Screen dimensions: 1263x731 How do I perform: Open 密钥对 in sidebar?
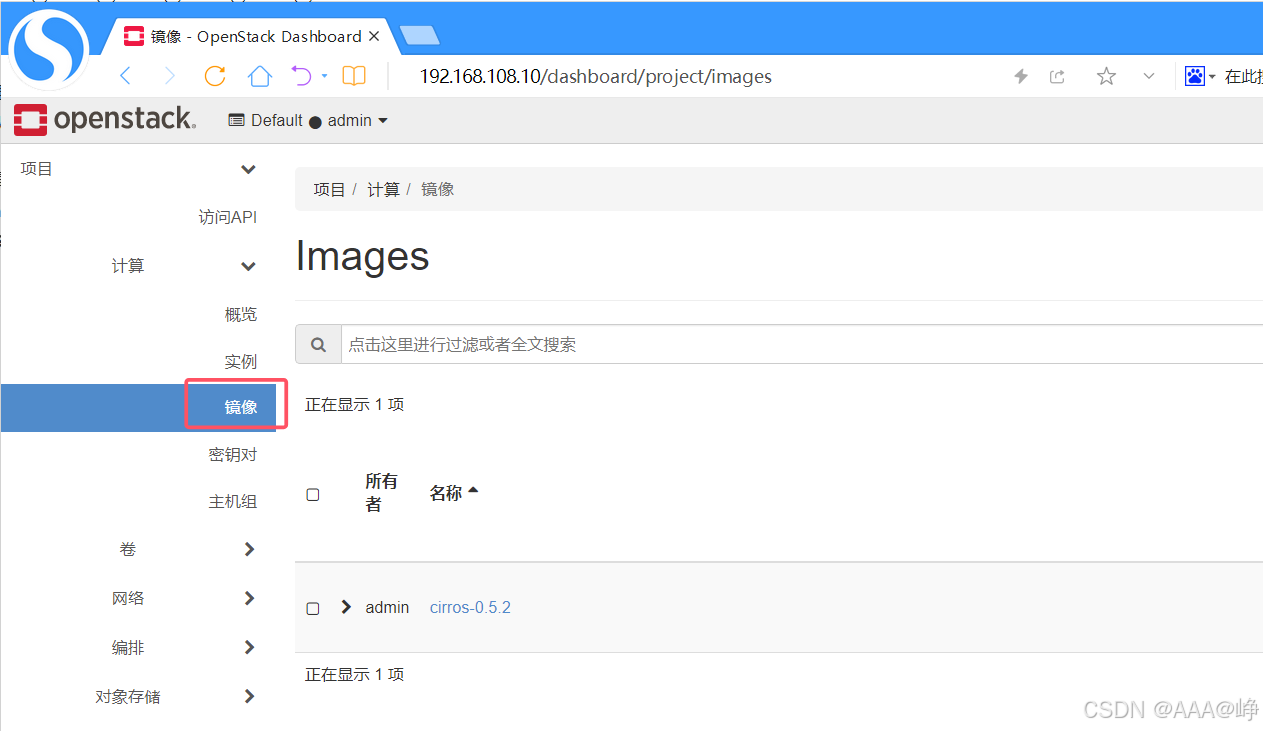click(x=233, y=454)
